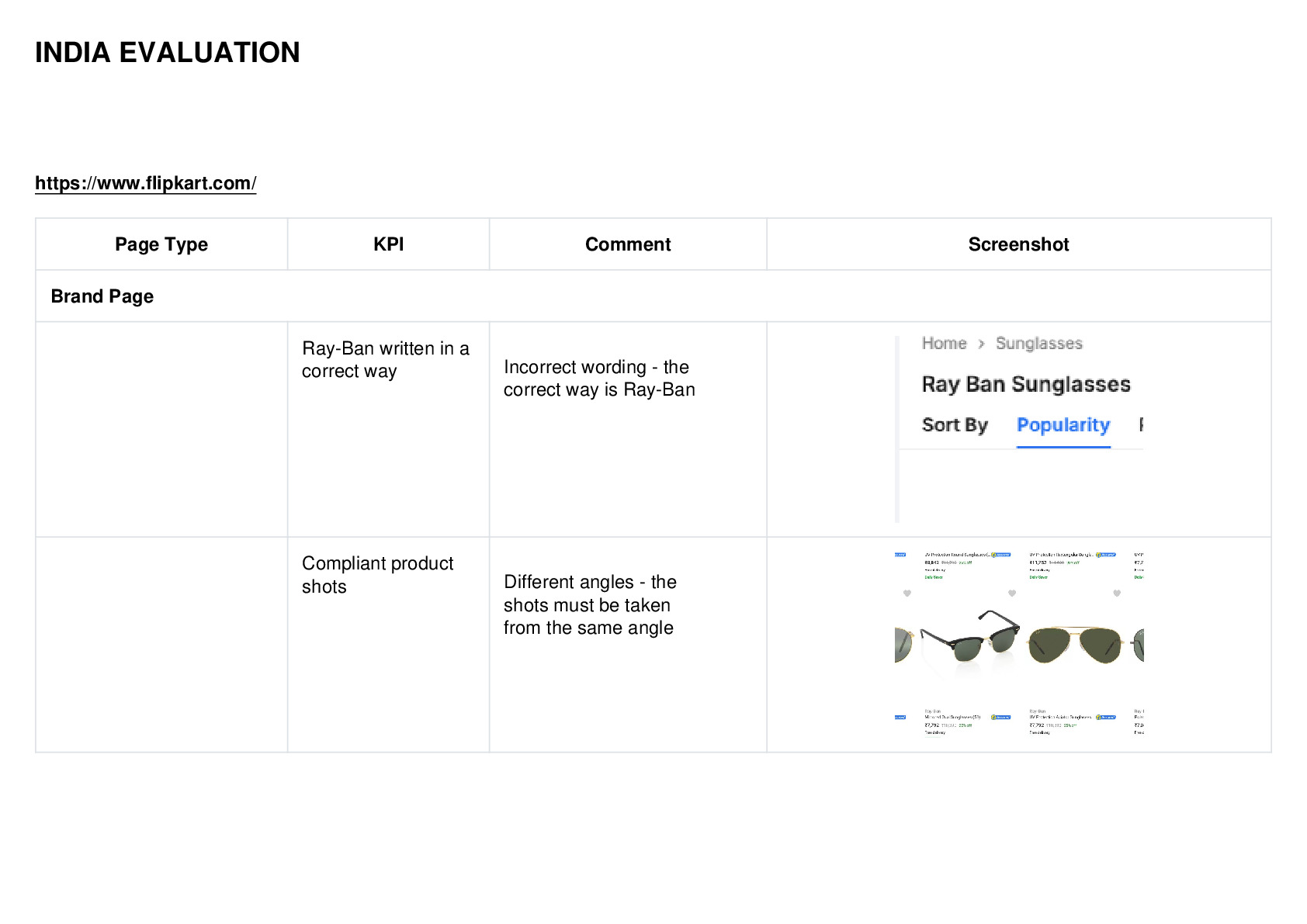Screen dimensions: 1307x924
Task: Click the INDIA EVALUATION heading
Action: point(168,53)
